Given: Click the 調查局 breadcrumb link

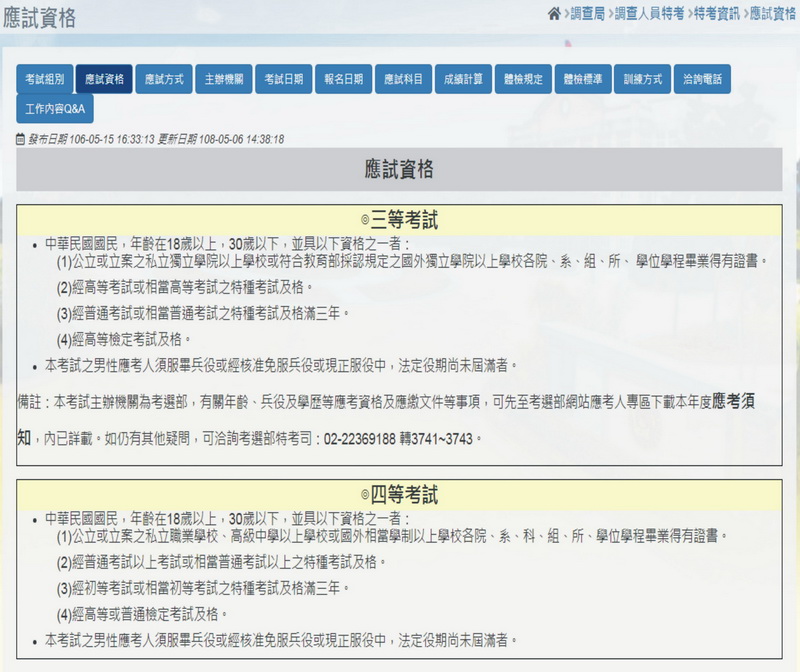Looking at the screenshot, I should point(586,13).
